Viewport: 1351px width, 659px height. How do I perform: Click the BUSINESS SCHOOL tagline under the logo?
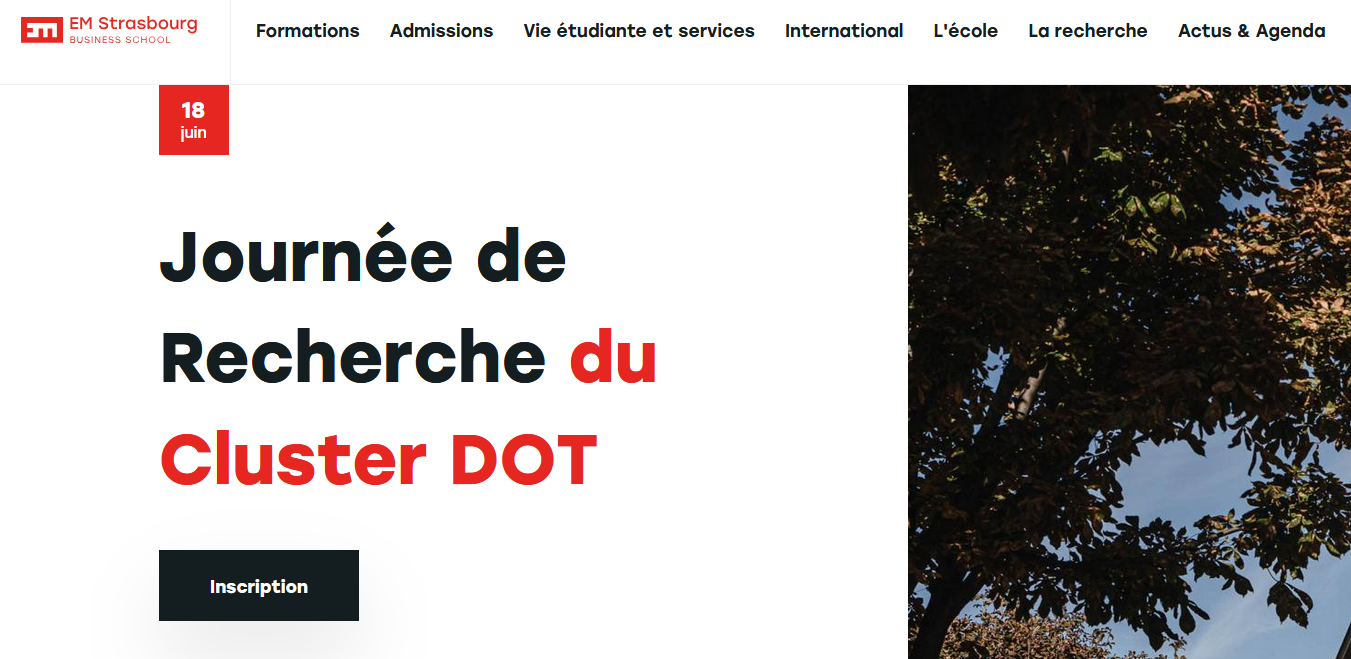click(x=120, y=40)
